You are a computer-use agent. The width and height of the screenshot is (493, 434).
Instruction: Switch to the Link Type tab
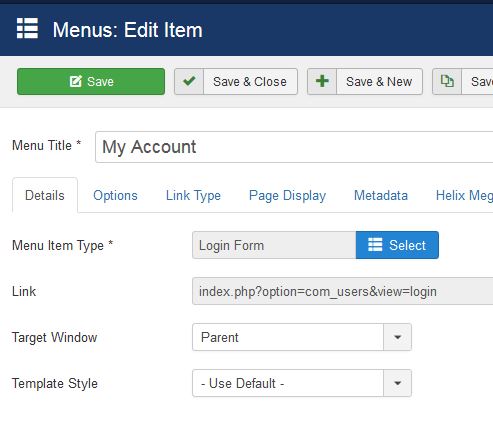tap(193, 195)
